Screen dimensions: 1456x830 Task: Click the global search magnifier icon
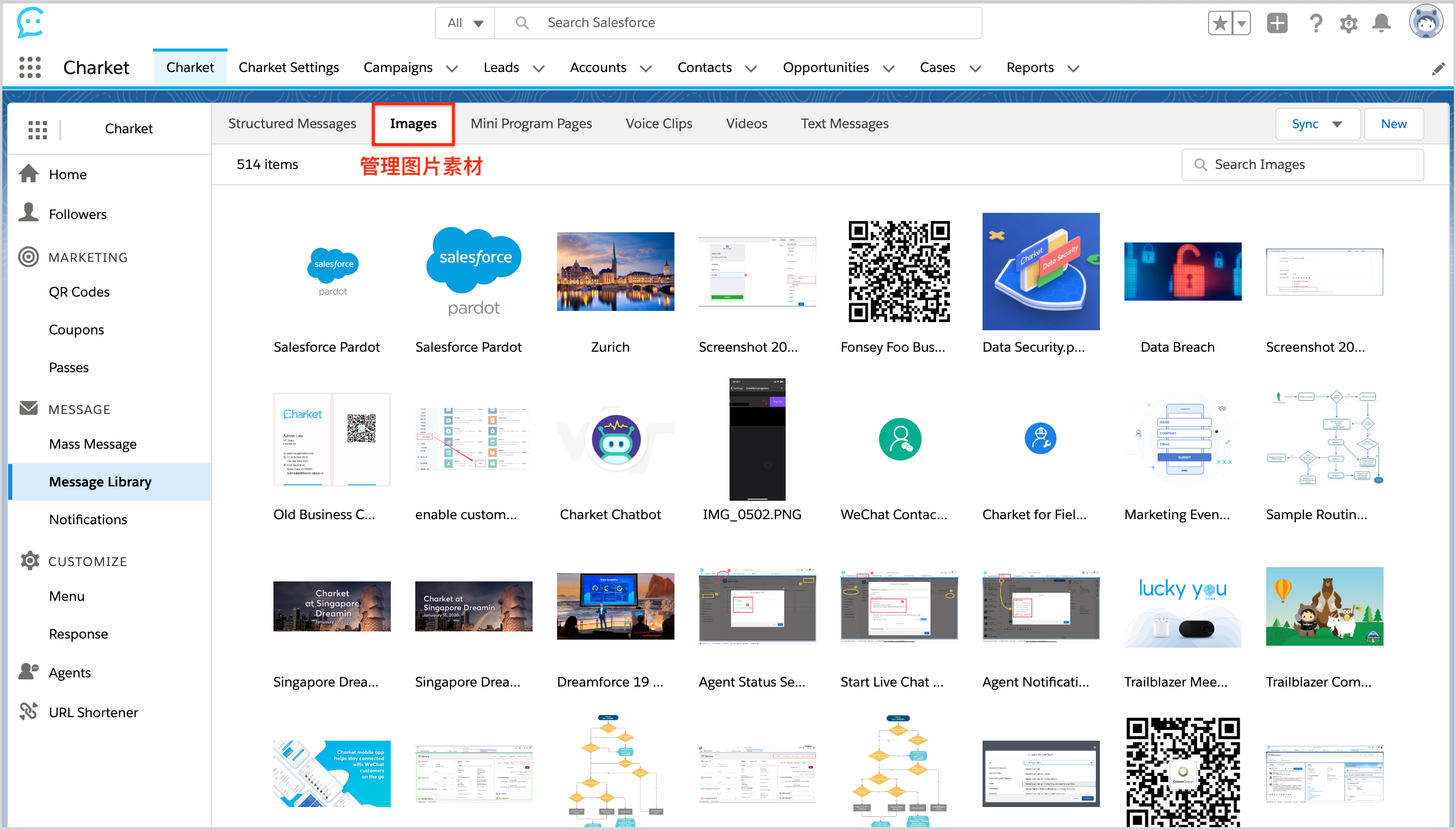coord(522,23)
